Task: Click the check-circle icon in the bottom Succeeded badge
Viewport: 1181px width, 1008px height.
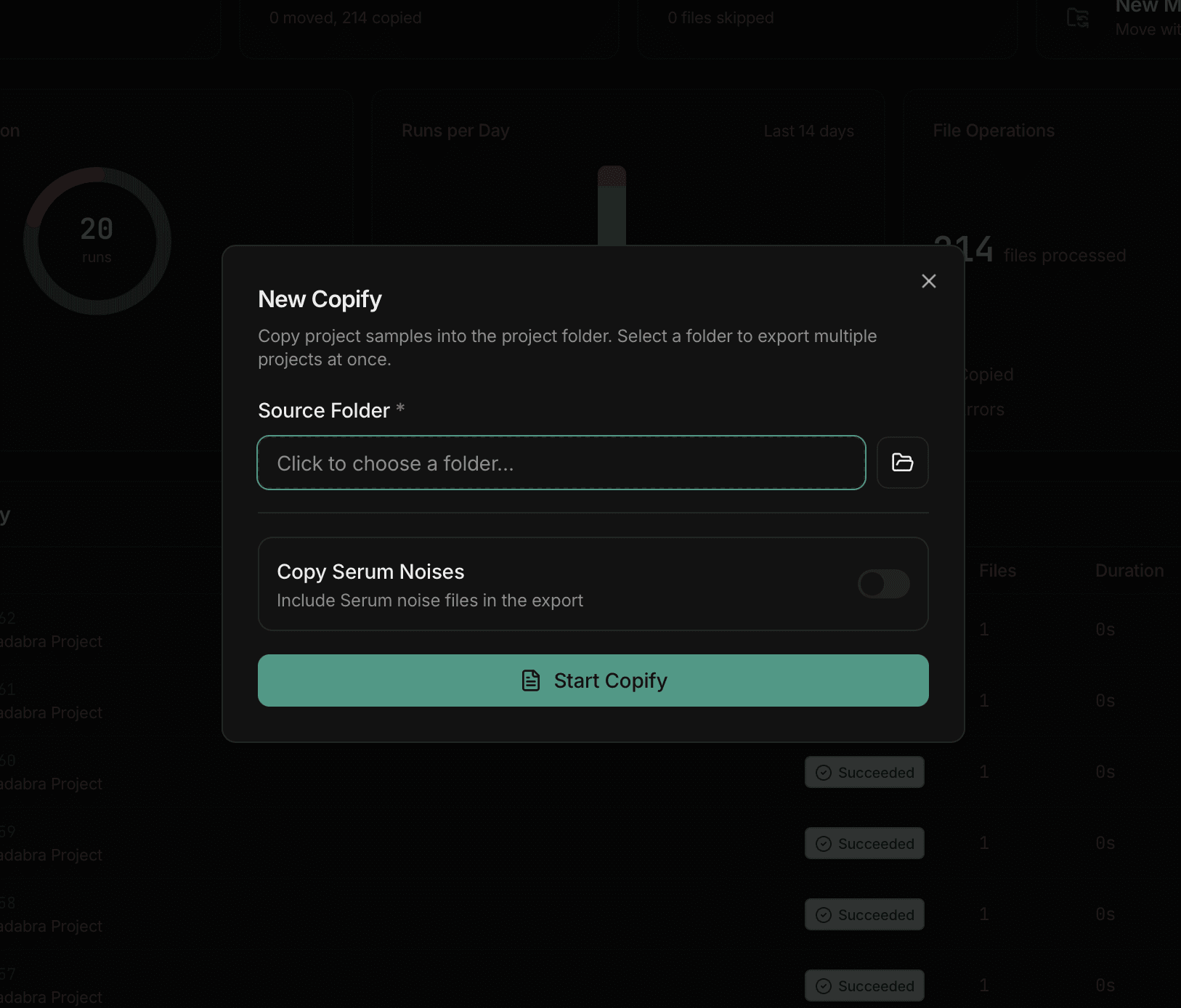Action: (824, 985)
